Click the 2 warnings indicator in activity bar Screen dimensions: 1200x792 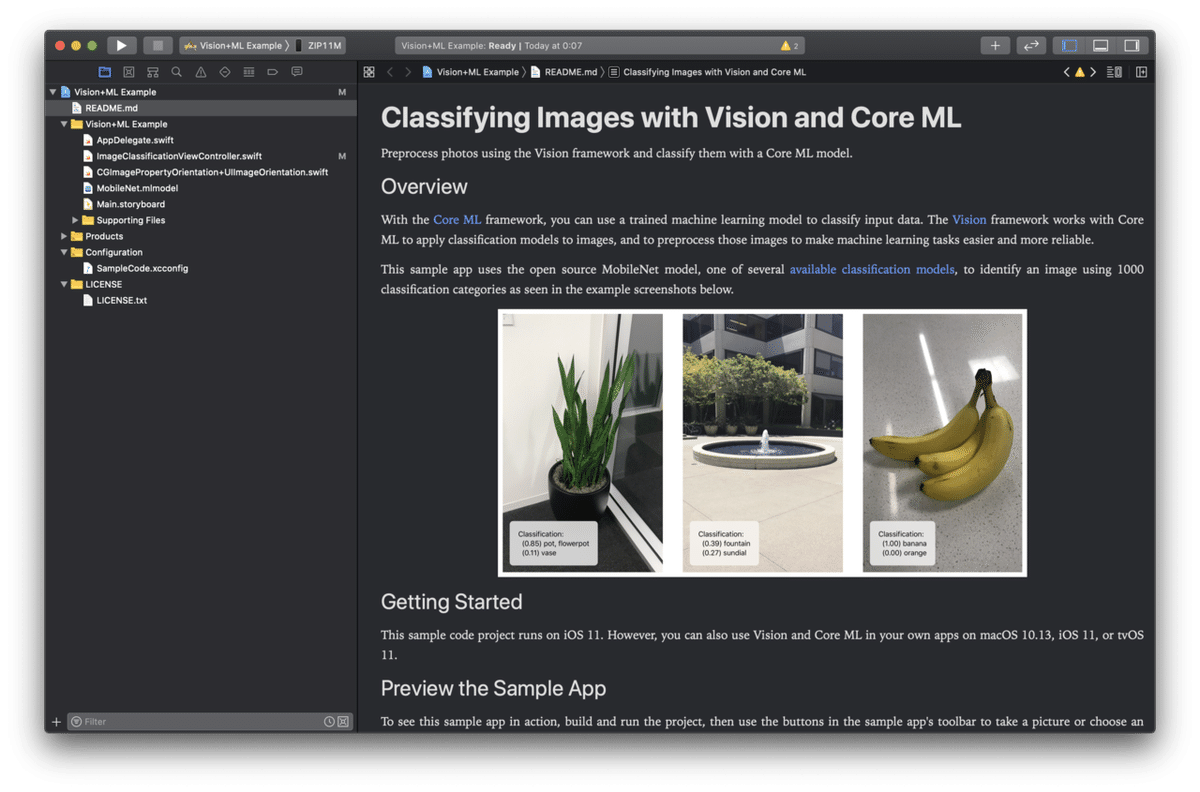790,46
